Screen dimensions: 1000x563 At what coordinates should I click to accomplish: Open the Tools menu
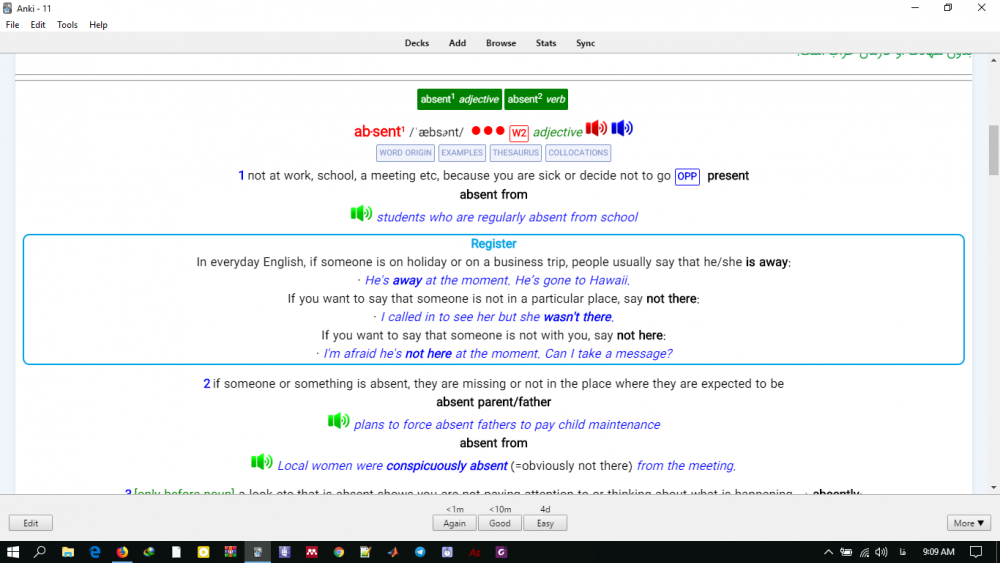point(67,25)
